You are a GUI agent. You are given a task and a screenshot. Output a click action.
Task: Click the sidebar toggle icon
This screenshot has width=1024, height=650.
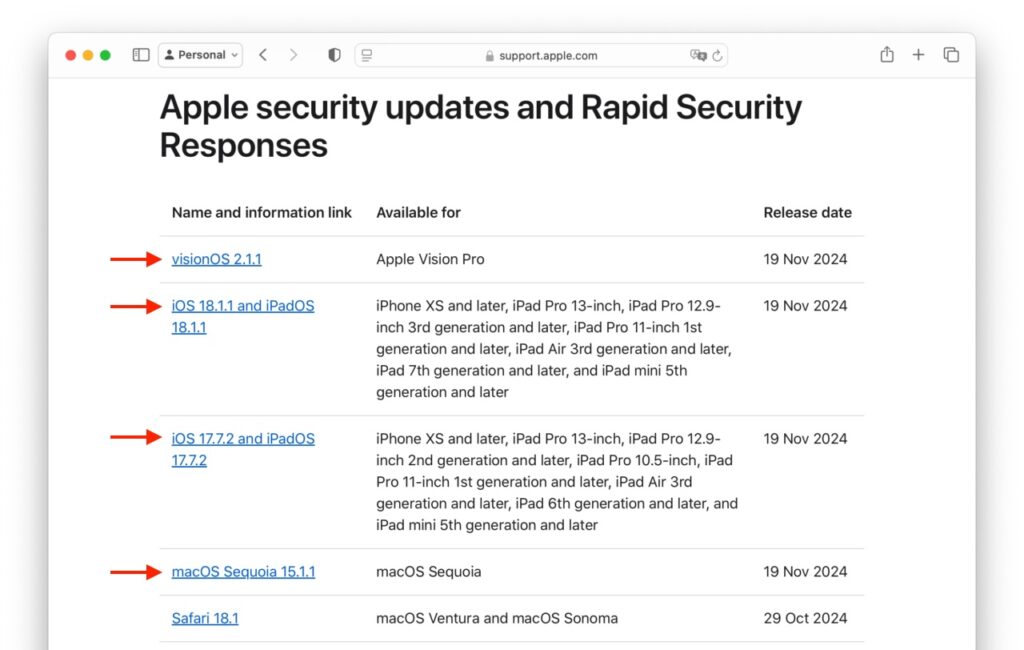141,54
